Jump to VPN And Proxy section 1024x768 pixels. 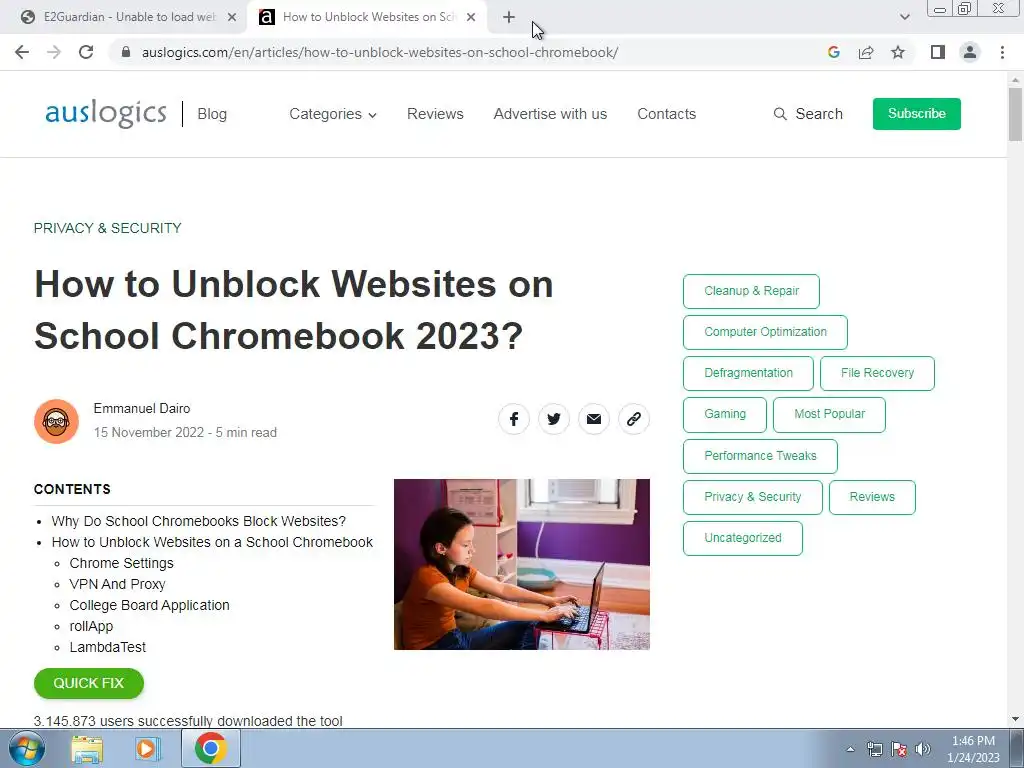(118, 584)
